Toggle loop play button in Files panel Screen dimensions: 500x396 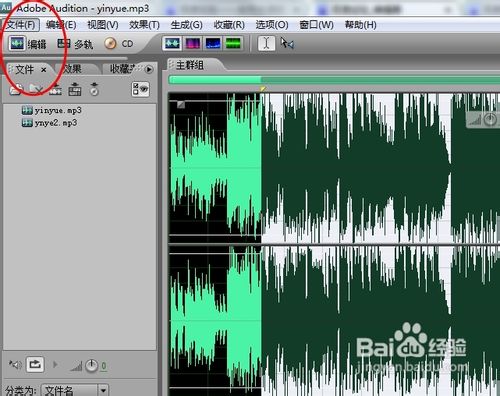point(35,365)
